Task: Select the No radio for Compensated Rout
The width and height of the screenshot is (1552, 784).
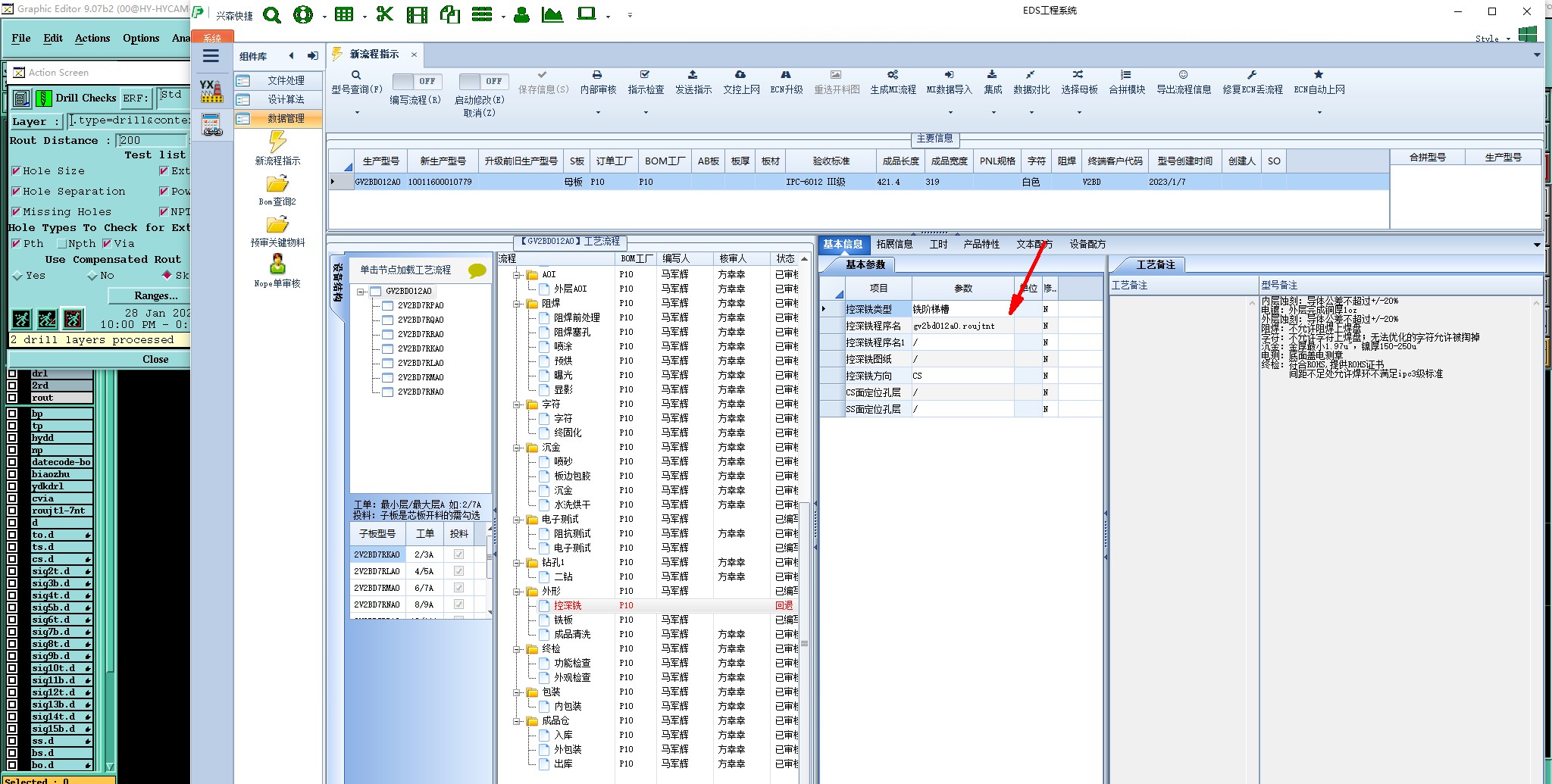Action: [x=92, y=276]
